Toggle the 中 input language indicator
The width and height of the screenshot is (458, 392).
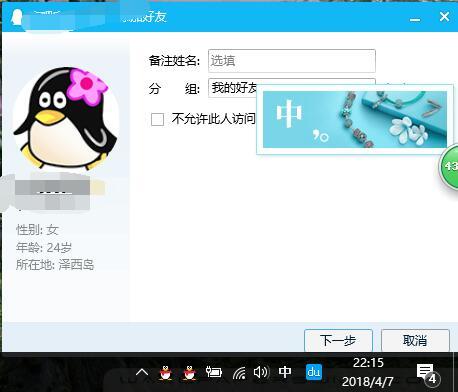(x=285, y=372)
